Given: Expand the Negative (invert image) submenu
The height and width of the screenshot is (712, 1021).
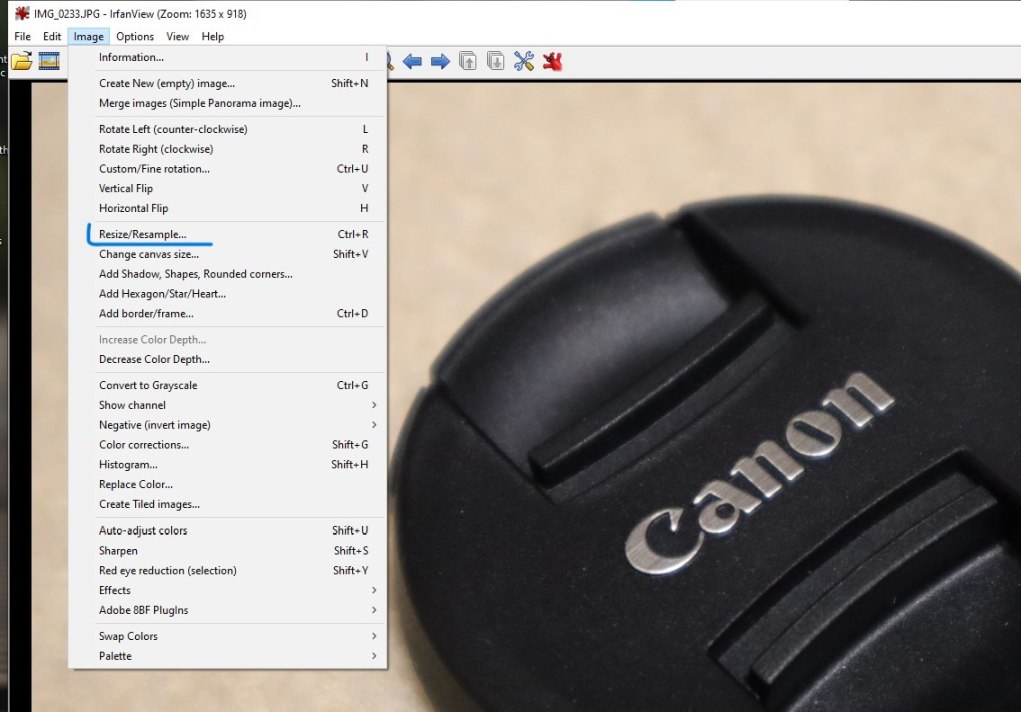Looking at the screenshot, I should [x=227, y=425].
